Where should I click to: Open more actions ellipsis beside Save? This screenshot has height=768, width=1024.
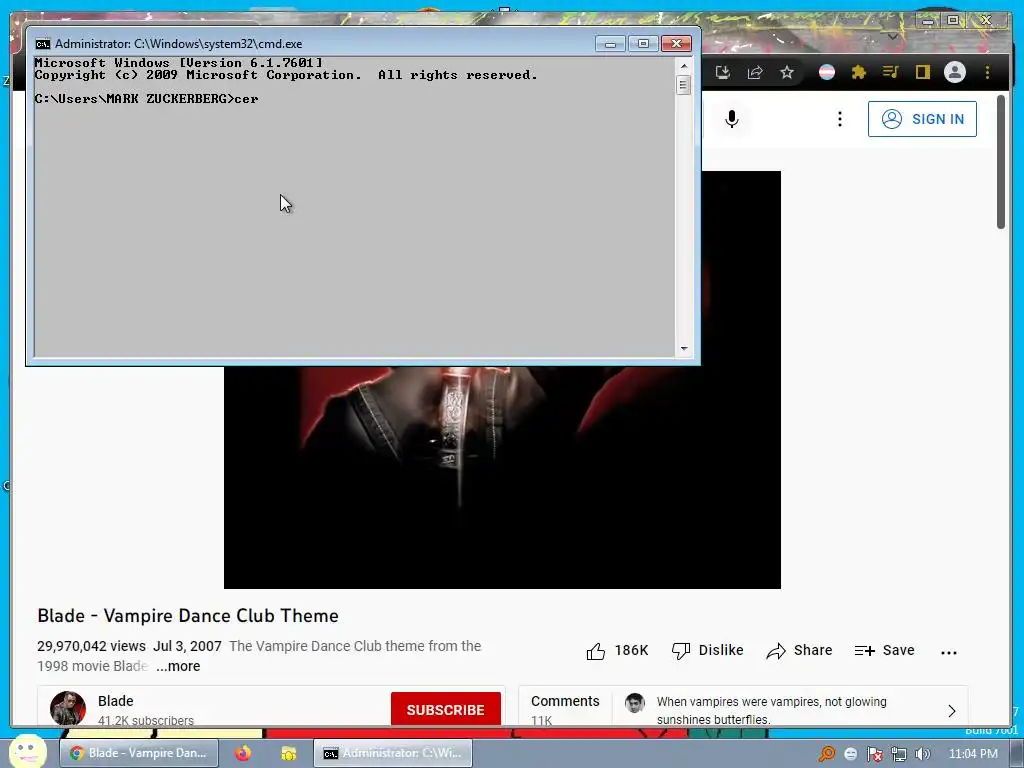[949, 652]
